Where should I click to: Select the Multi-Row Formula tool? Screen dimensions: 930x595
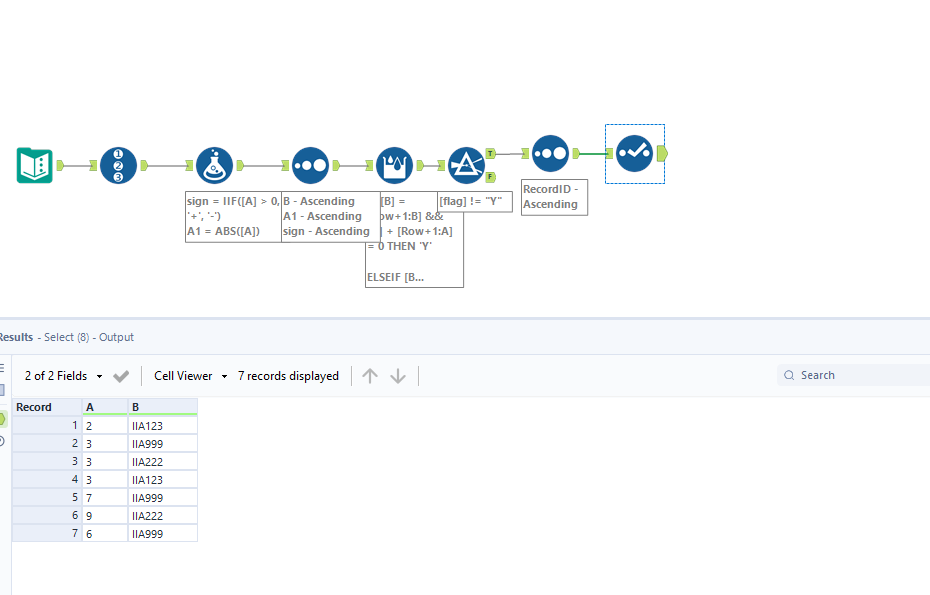click(394, 166)
